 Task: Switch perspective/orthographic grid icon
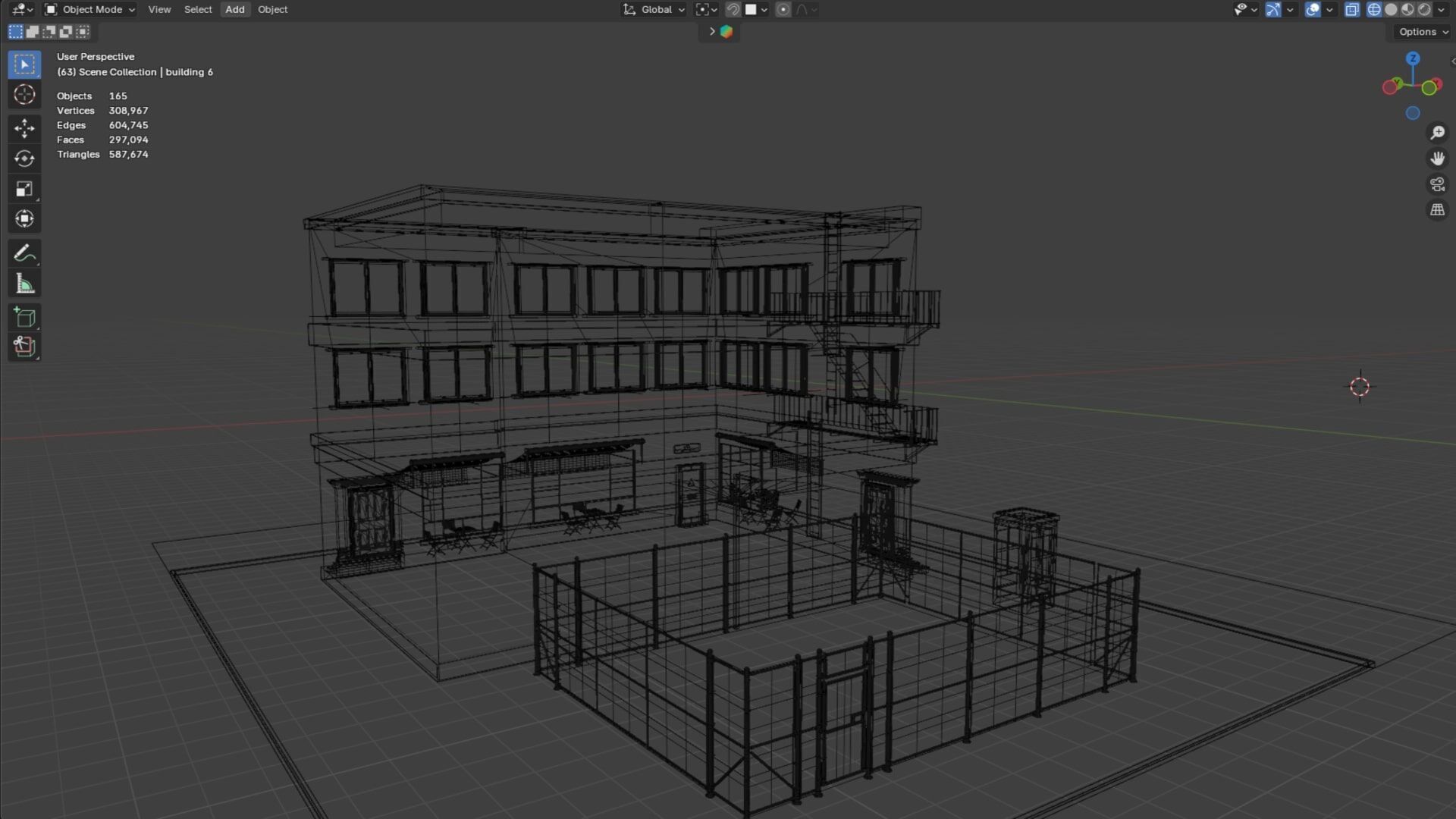pos(1438,210)
